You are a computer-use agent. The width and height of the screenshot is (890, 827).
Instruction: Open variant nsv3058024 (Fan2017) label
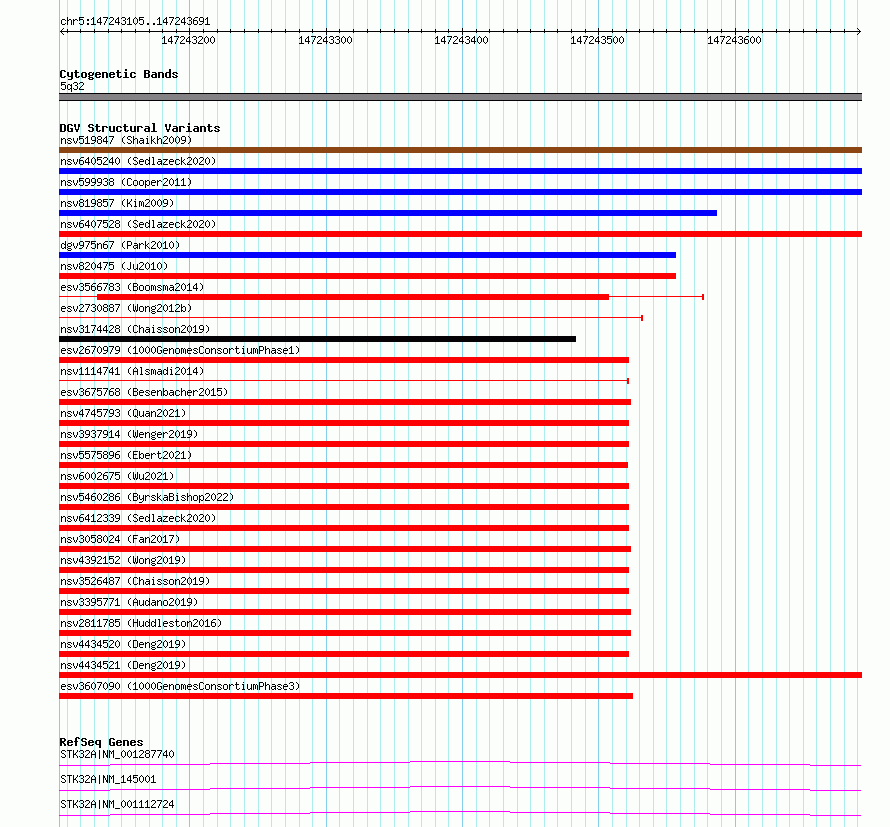(x=120, y=539)
